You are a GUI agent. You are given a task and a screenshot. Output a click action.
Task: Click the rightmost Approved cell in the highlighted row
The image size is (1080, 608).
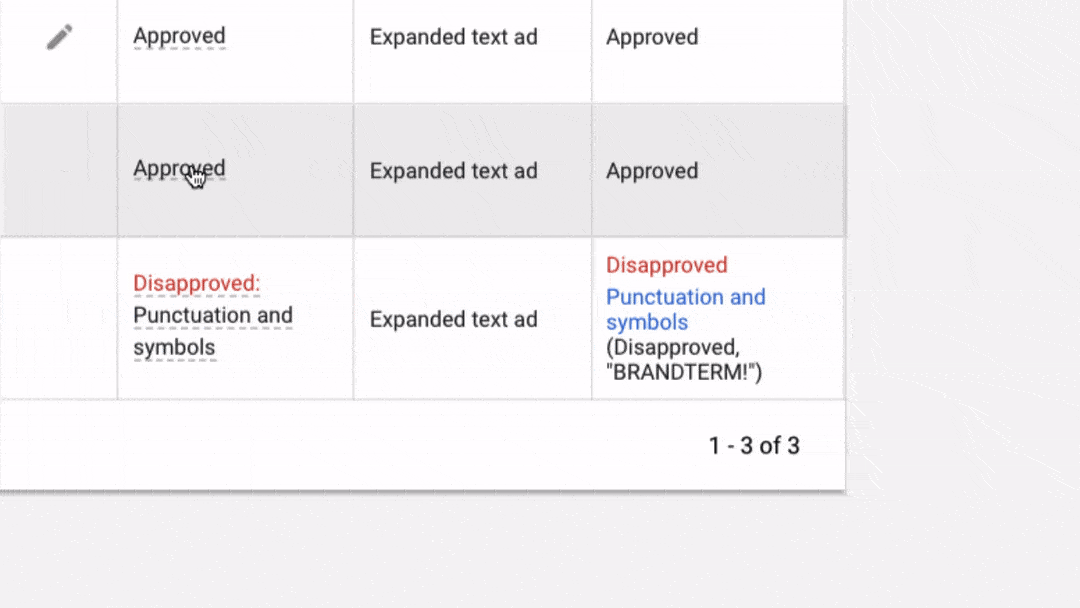(x=652, y=171)
